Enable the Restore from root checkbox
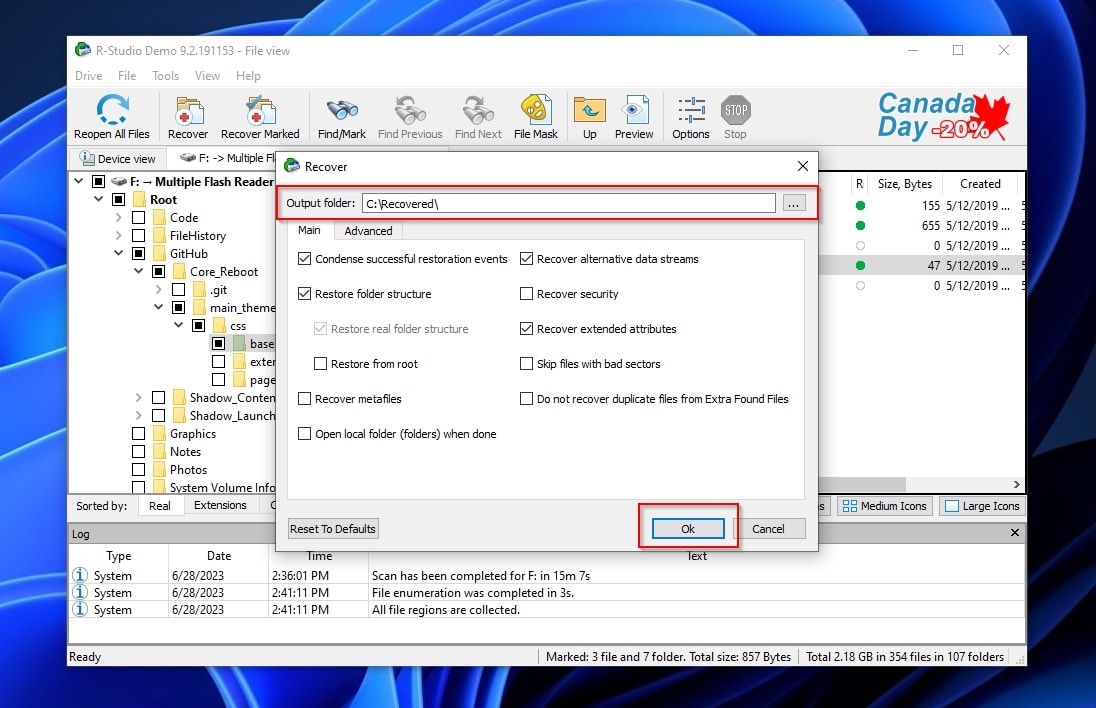The height and width of the screenshot is (708, 1096). 322,364
